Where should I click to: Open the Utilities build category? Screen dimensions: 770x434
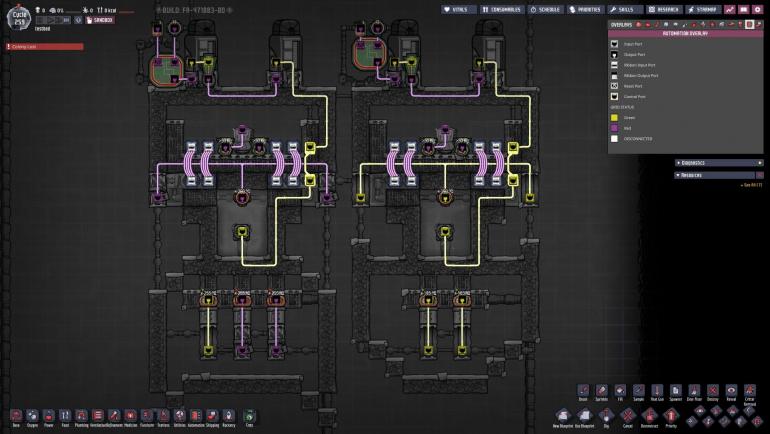click(180, 417)
